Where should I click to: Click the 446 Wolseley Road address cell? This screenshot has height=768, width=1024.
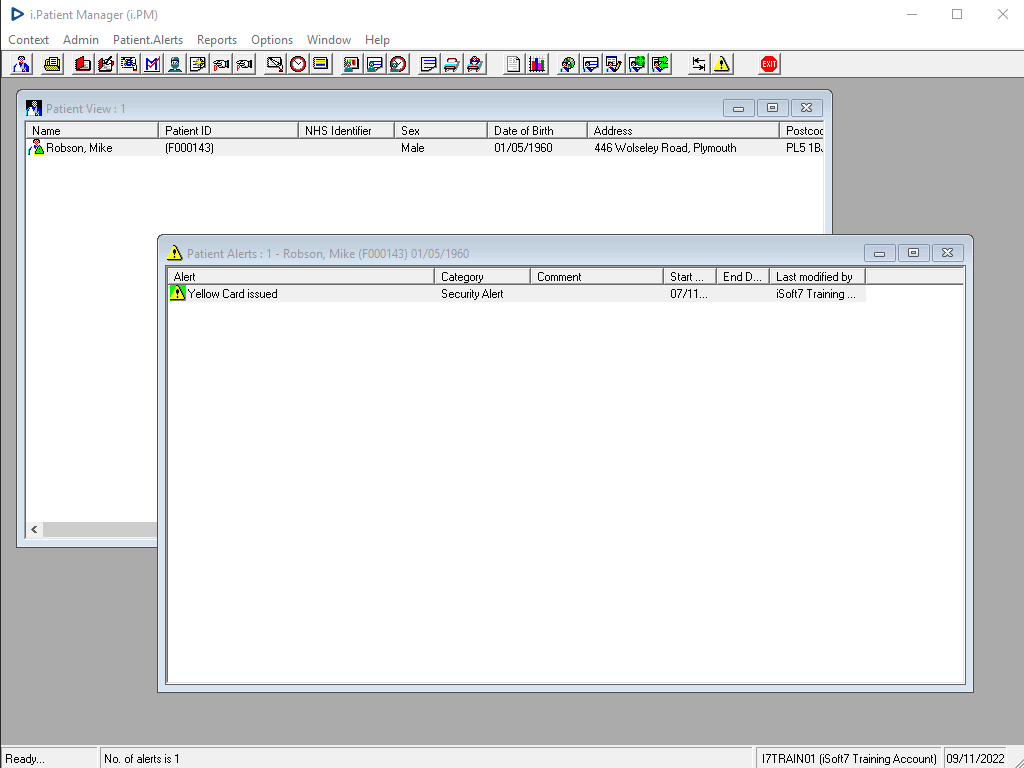pos(665,148)
